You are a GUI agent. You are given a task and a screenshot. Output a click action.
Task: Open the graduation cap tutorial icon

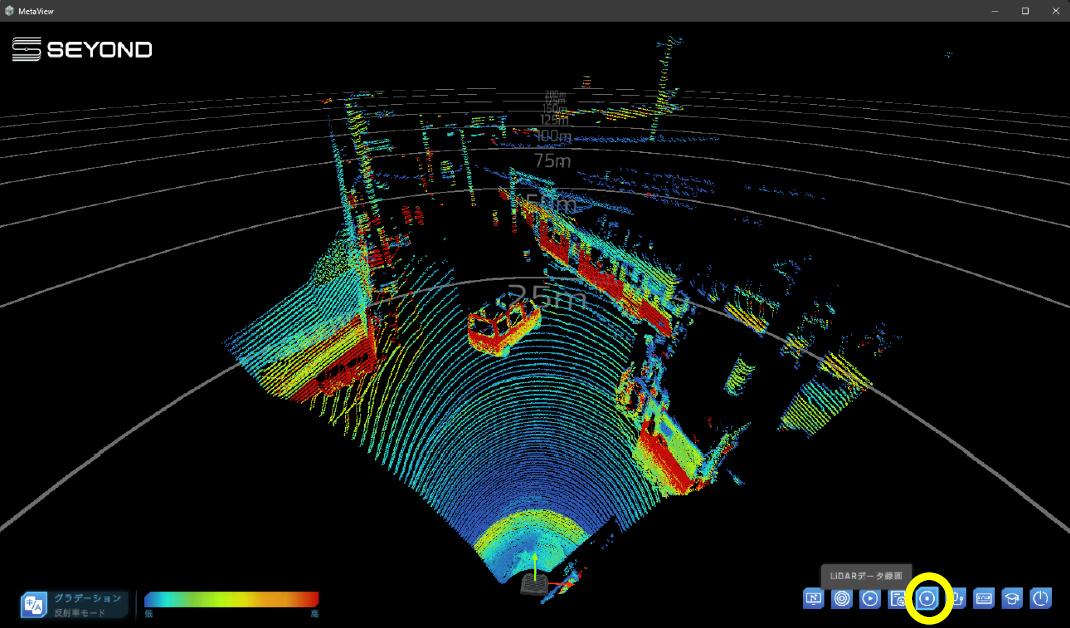(x=1012, y=598)
